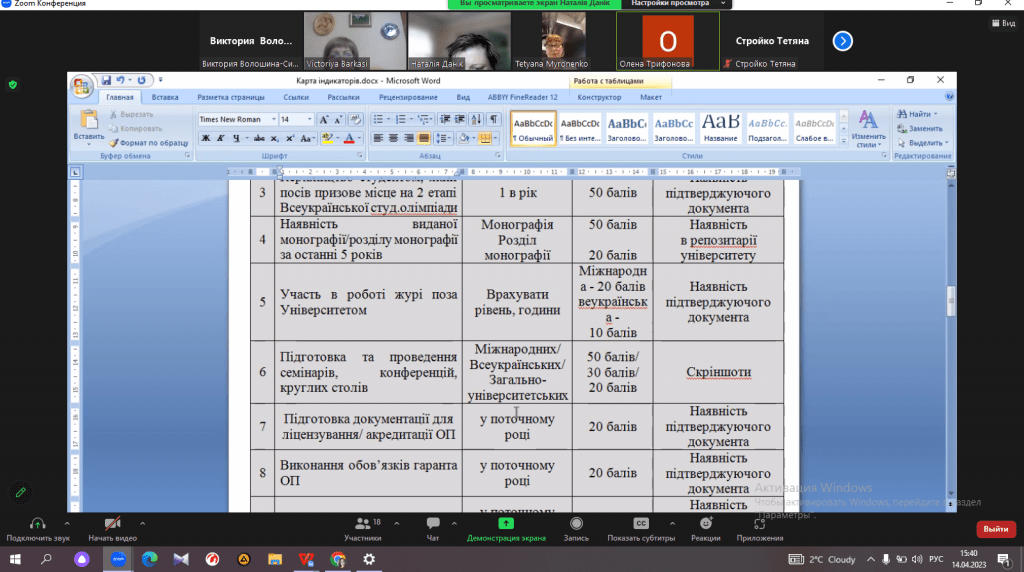Toggle show paragraph marks (¶)

click(x=493, y=119)
